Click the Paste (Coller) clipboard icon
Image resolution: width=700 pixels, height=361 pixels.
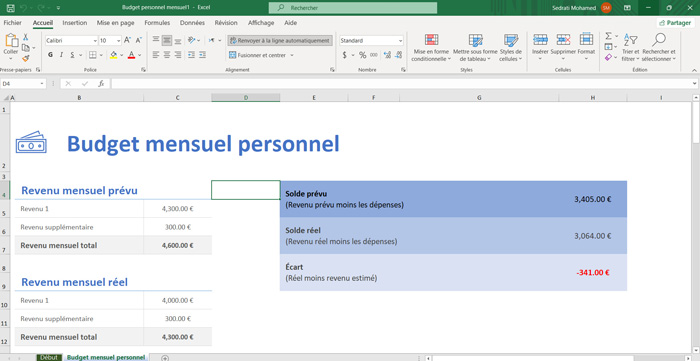coord(11,41)
